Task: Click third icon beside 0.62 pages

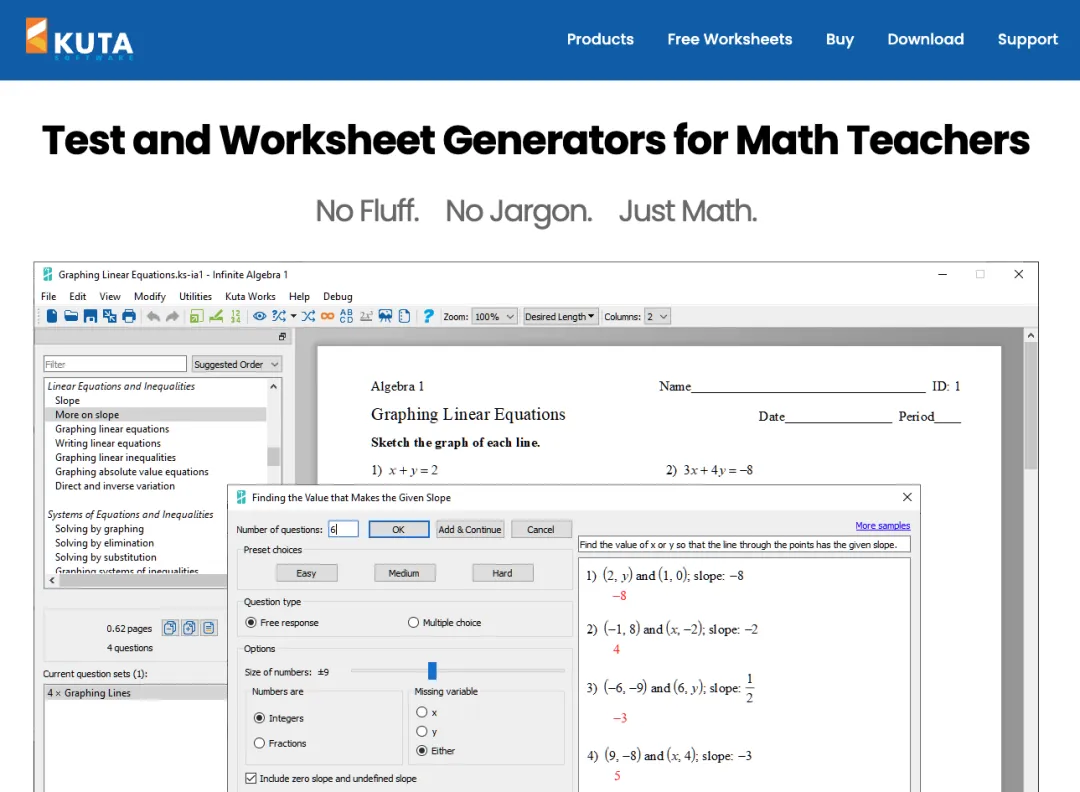Action: click(x=209, y=627)
